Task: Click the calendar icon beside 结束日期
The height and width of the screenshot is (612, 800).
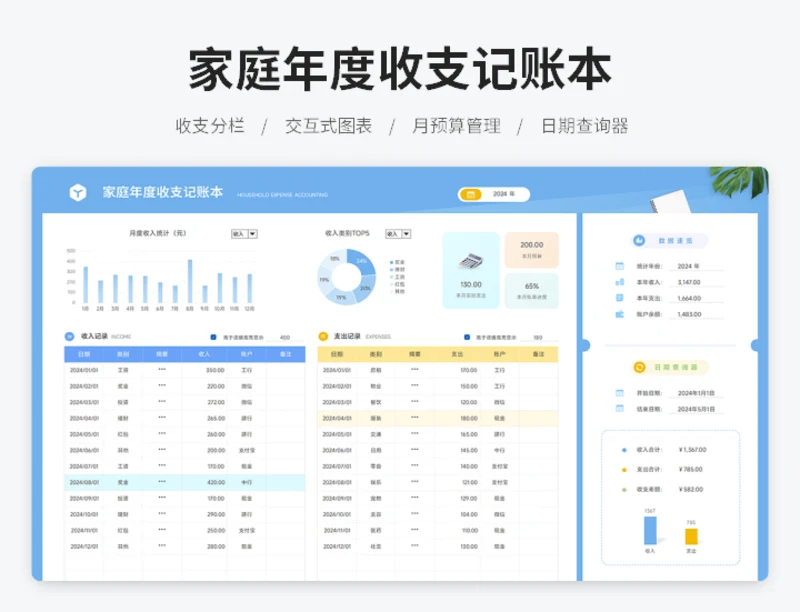Action: pyautogui.click(x=619, y=409)
